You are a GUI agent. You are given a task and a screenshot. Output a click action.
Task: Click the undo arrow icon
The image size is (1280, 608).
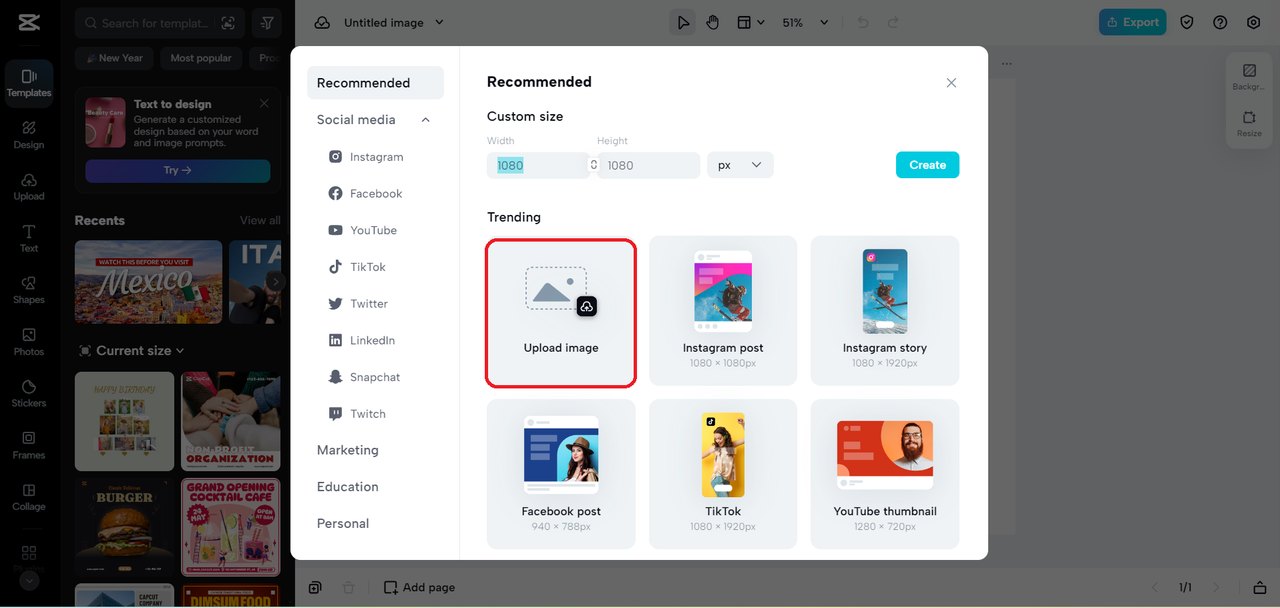click(863, 22)
